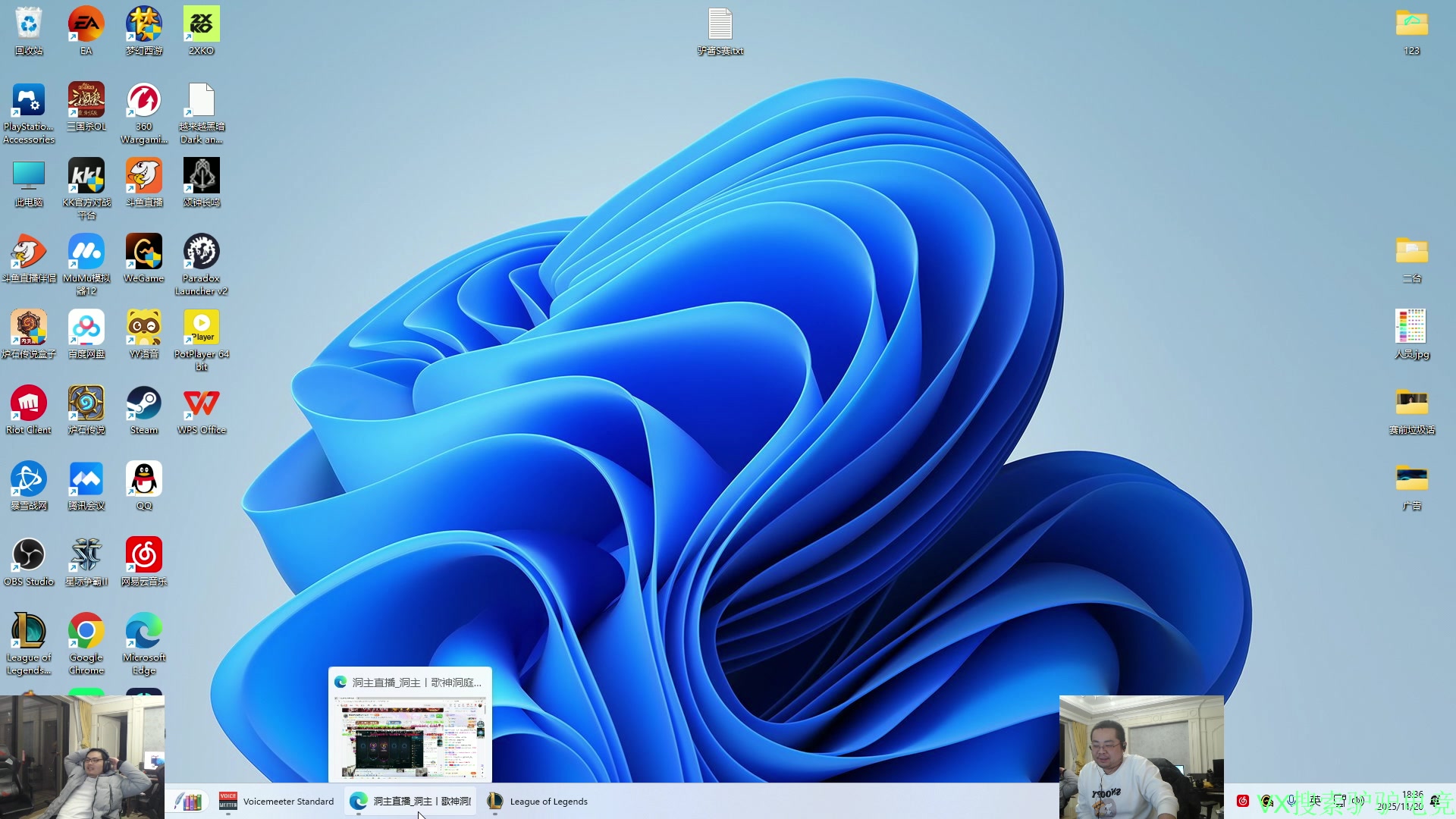
Task: Select the Steam desktop shortcut
Action: 143,404
